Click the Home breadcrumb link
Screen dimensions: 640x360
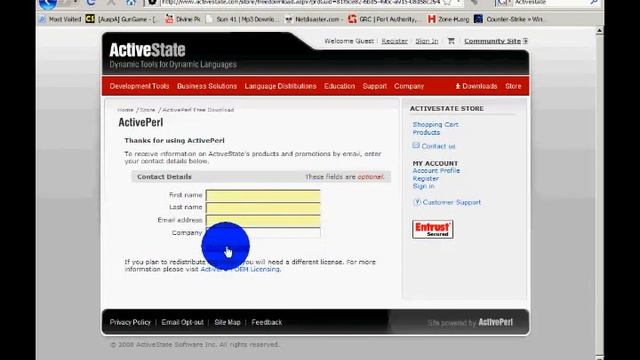click(x=125, y=110)
